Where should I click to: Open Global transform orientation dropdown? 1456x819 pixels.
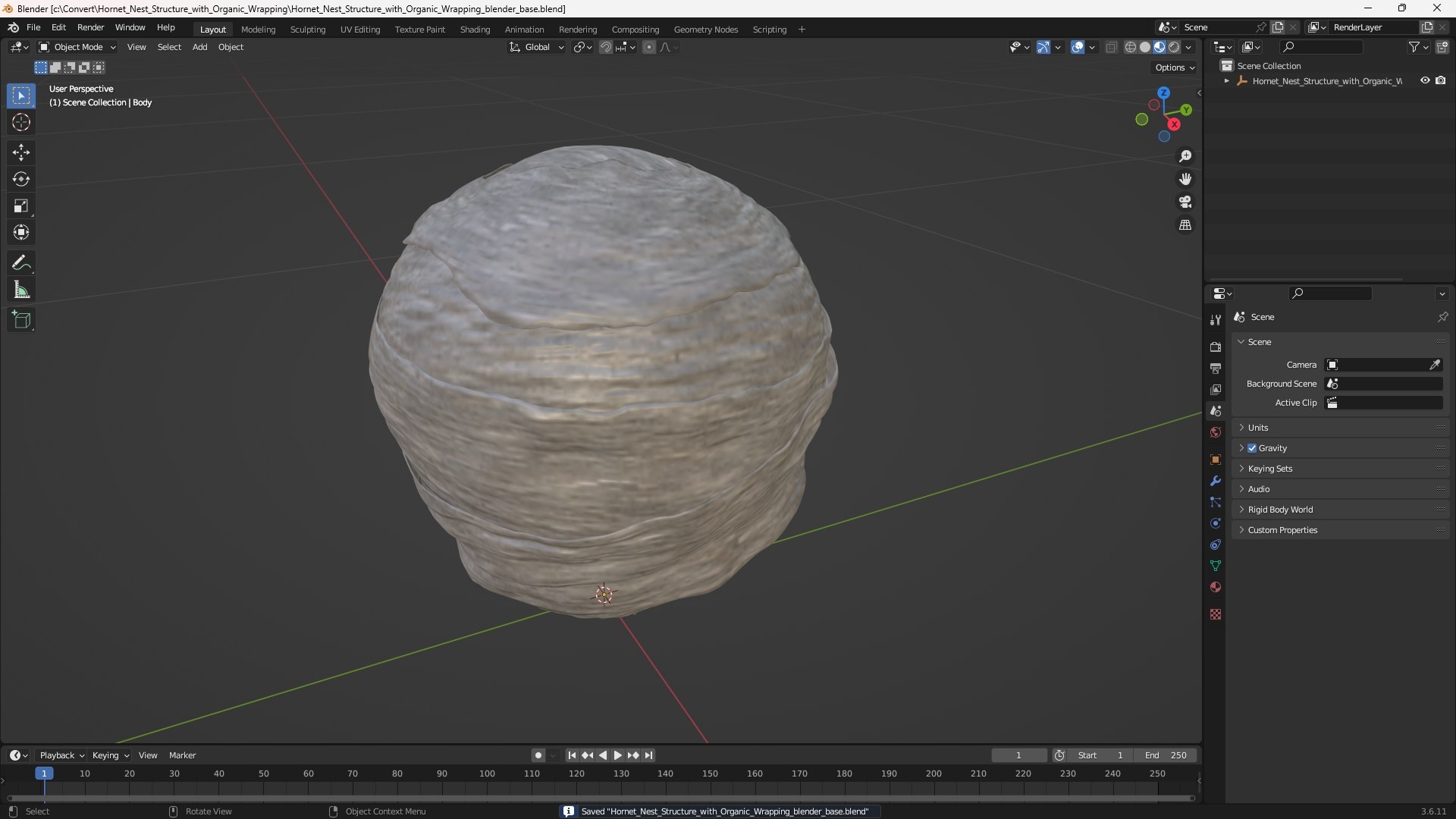(x=537, y=47)
